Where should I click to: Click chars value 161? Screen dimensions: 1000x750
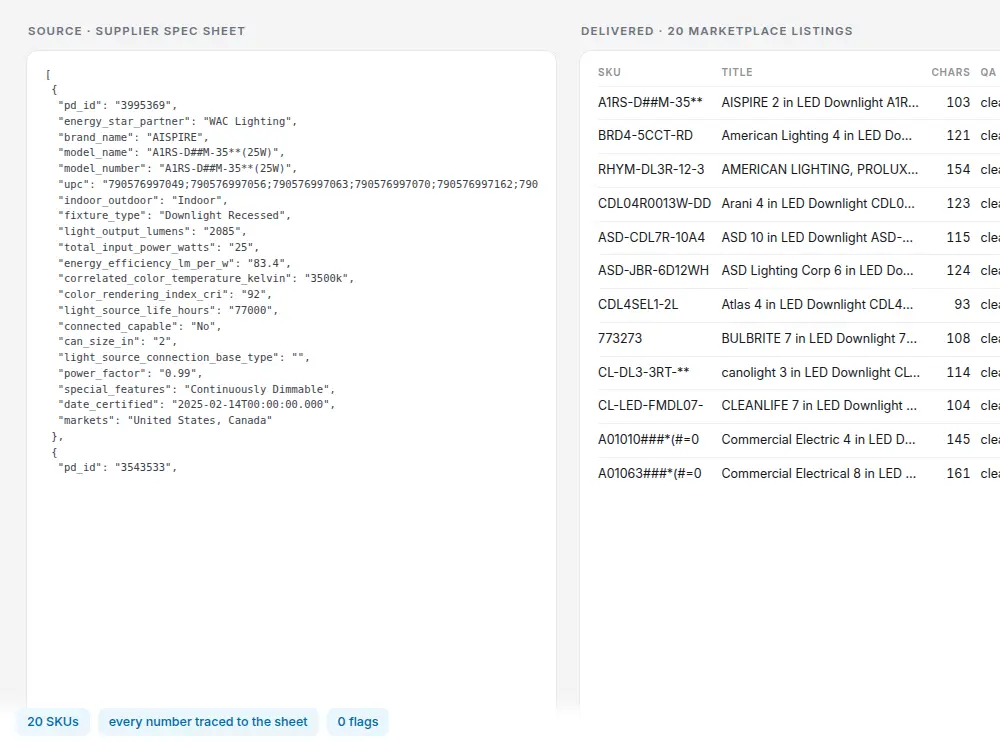958,473
